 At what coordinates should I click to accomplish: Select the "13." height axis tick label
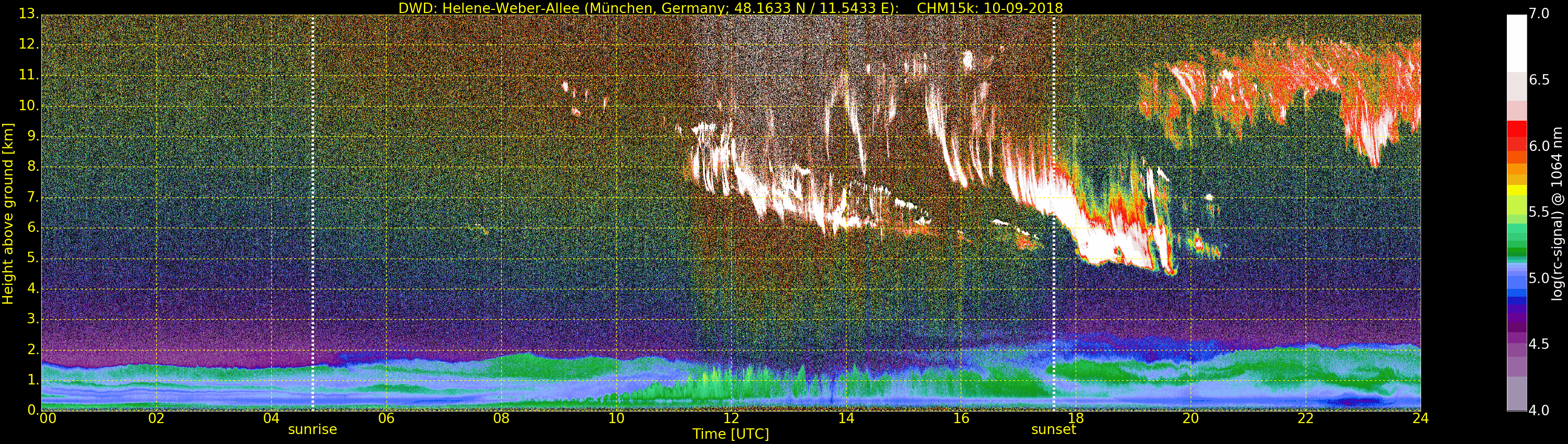coord(28,14)
